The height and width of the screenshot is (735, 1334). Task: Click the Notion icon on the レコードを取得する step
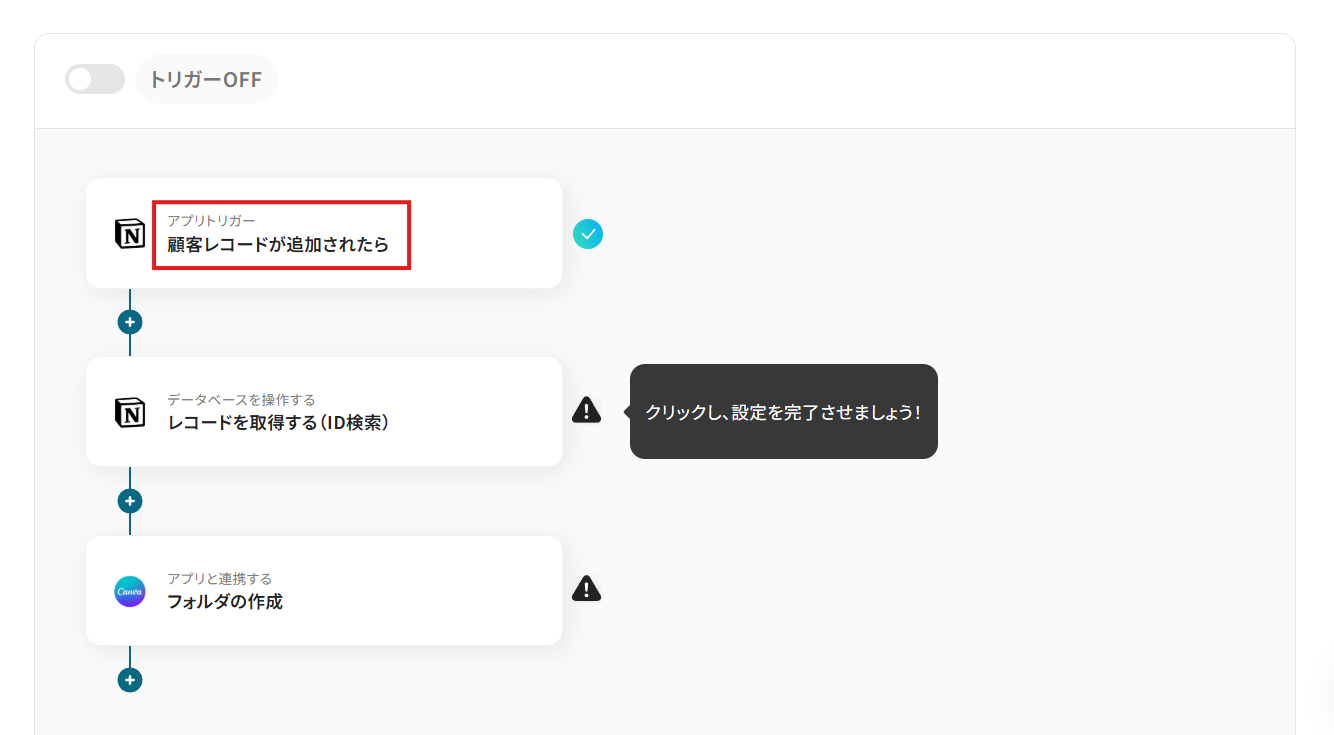pyautogui.click(x=130, y=412)
